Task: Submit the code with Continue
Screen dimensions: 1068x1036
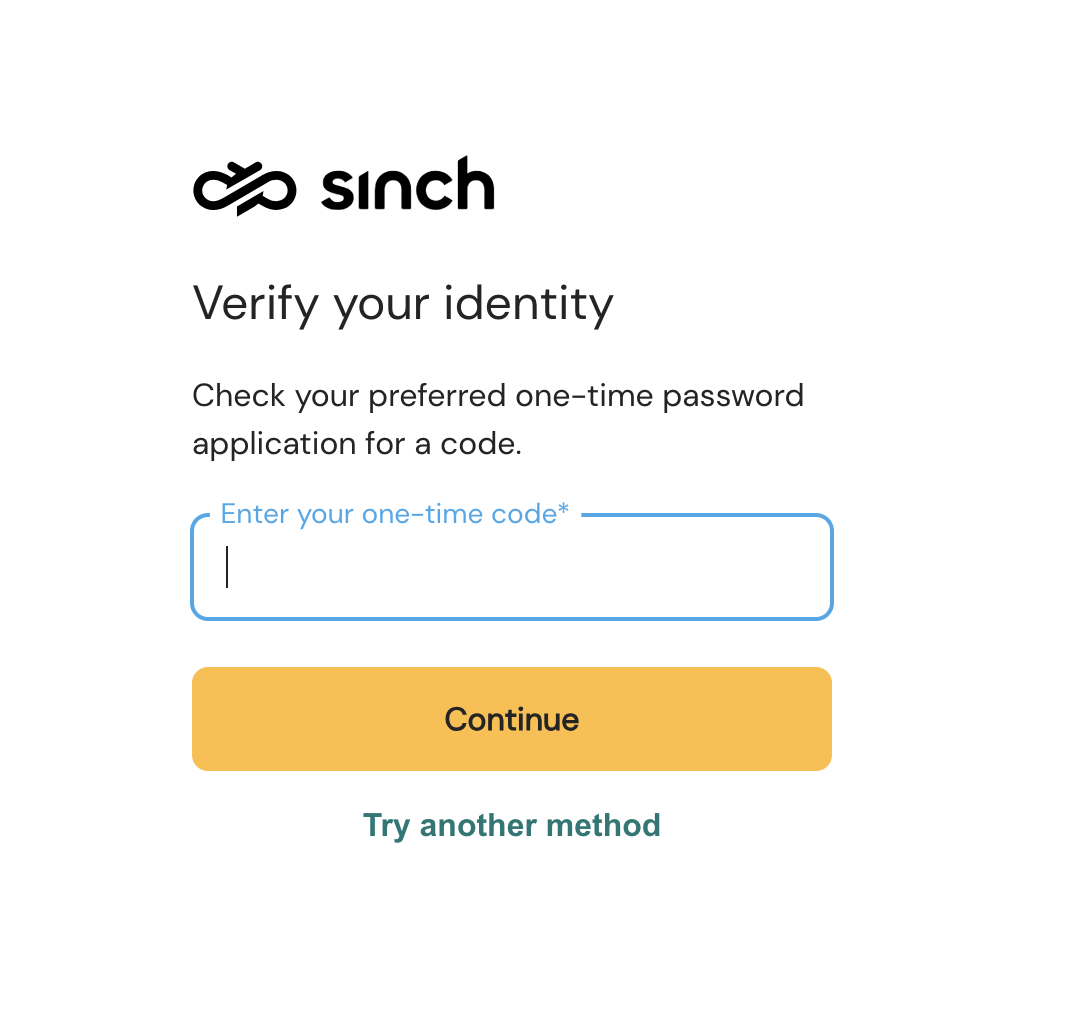Action: (511, 718)
